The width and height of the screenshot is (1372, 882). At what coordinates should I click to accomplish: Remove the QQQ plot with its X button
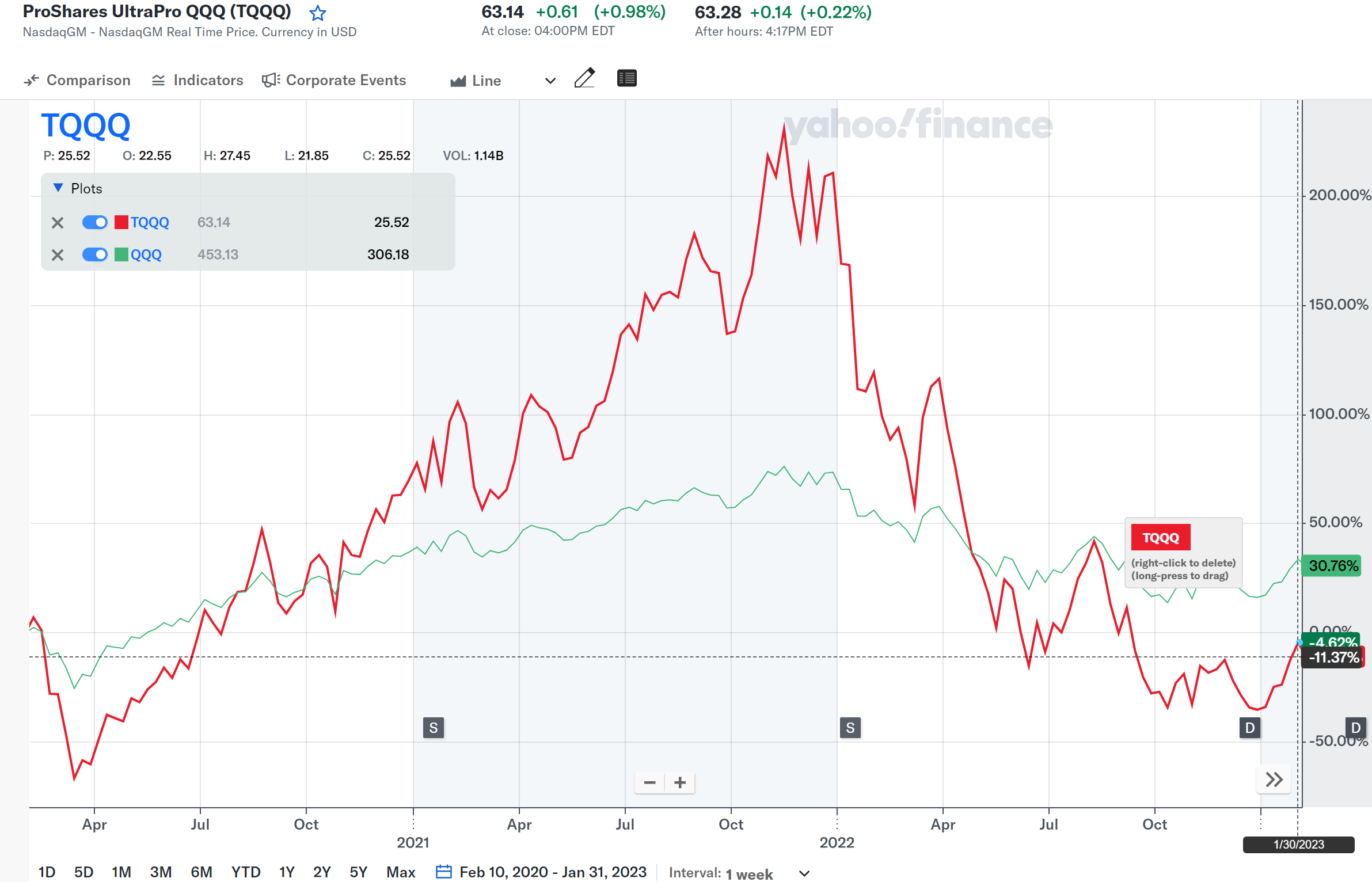(56, 254)
